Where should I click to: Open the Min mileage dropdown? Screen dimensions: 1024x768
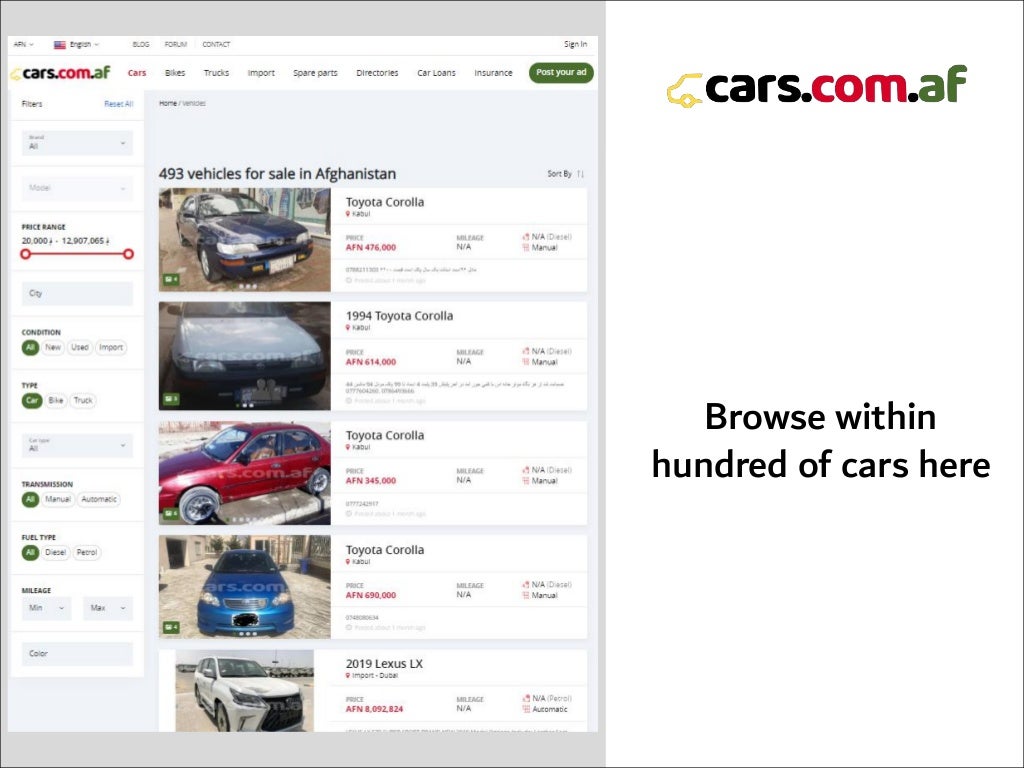(x=46, y=608)
